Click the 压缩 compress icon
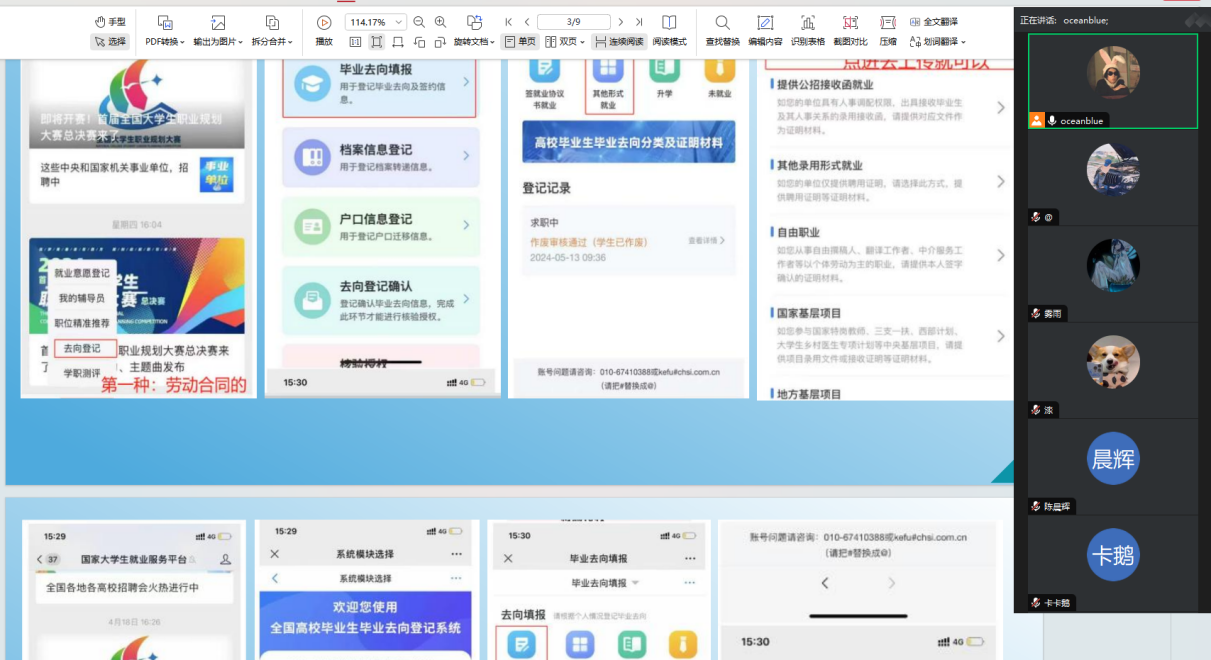Viewport: 1211px width, 660px height. [887, 23]
